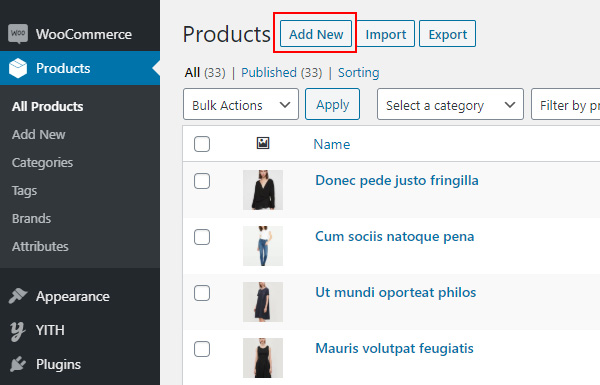Open product Donec pede justo fringilla
600x385 pixels.
point(397,180)
